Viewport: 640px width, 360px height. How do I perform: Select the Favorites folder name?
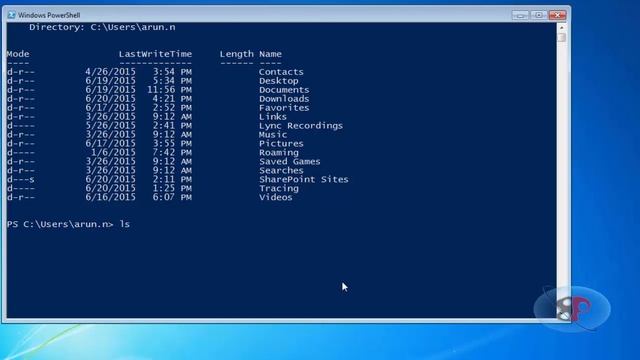(x=284, y=108)
